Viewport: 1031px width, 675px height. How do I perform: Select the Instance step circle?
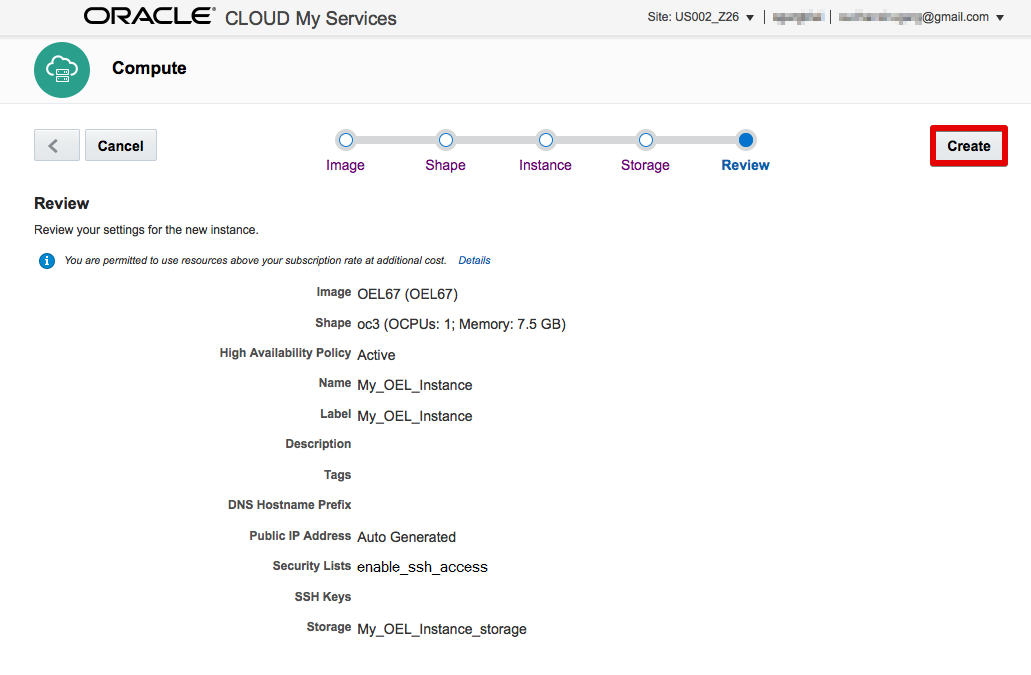click(x=545, y=140)
